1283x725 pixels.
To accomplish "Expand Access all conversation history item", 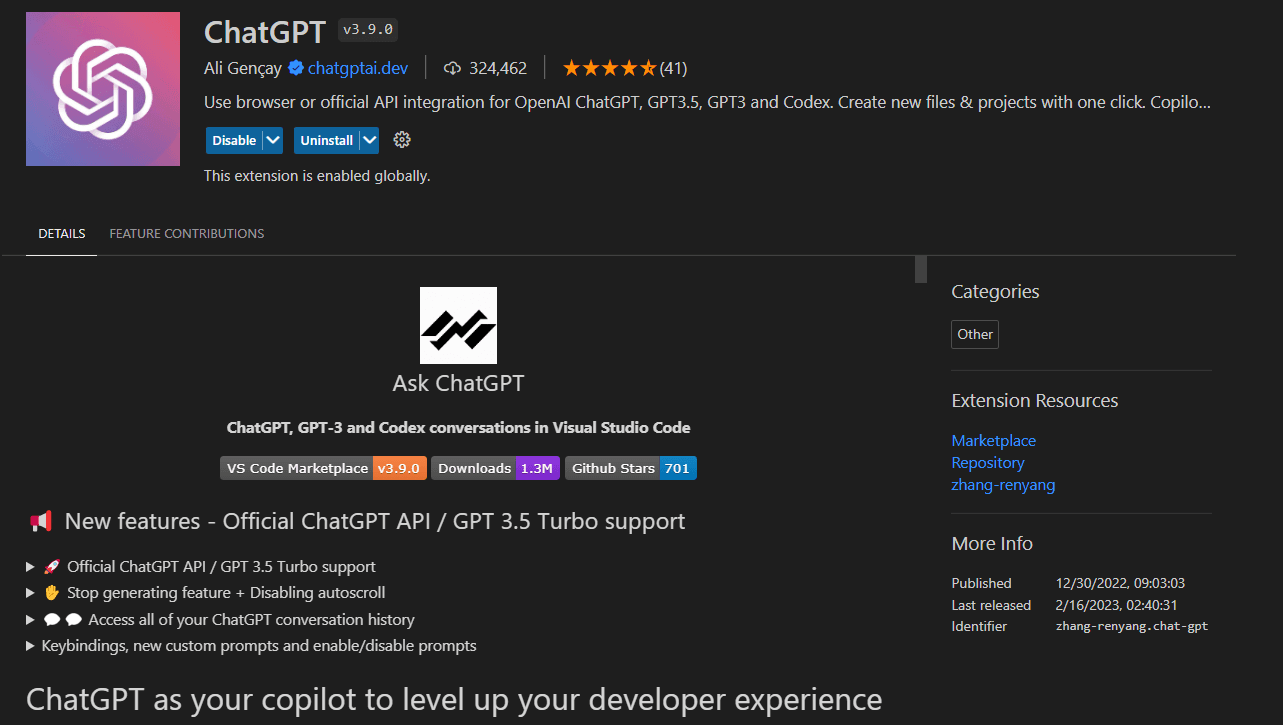I will (220, 619).
